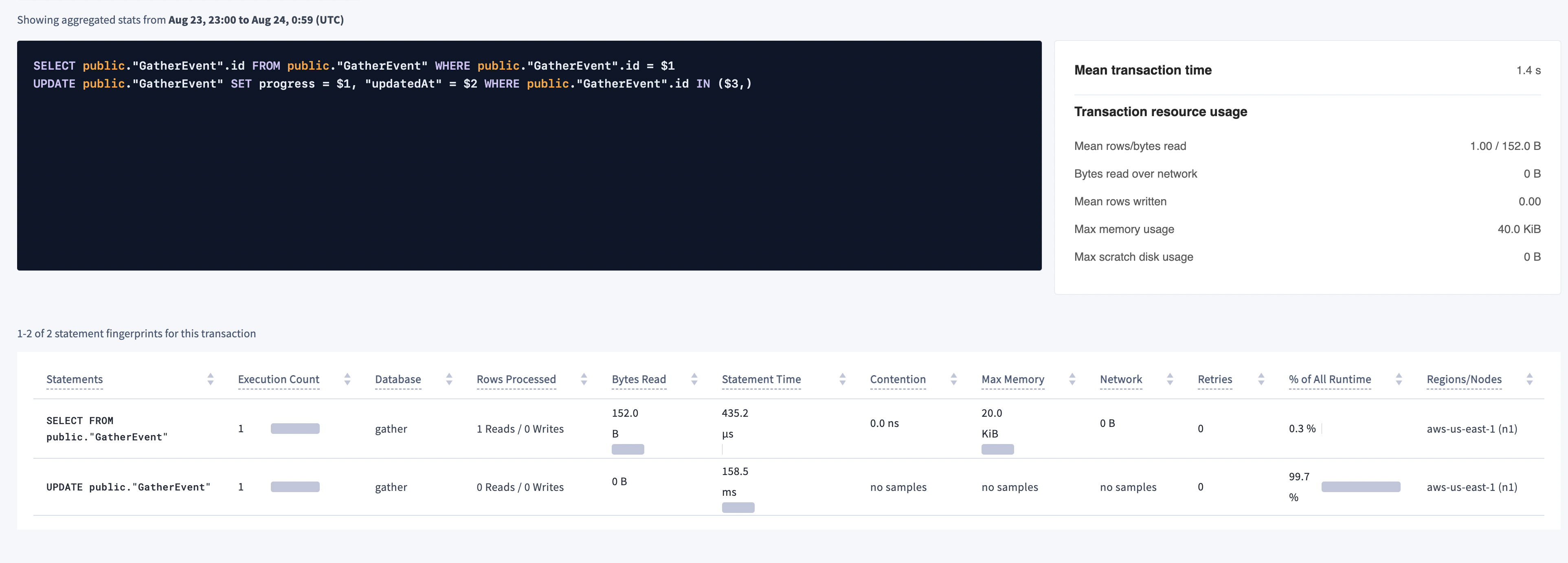Viewport: 1568px width, 563px height.
Task: Open the UPDATE public GatherEvent statement details
Action: pos(128,487)
